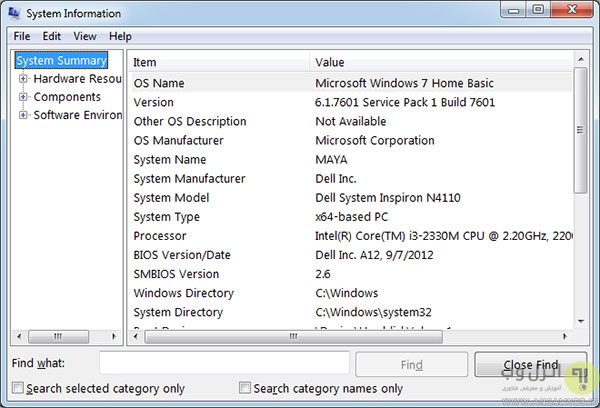Screen dimensions: 600x408
Task: Expand the Software Environment tree node
Action: pyautogui.click(x=24, y=115)
